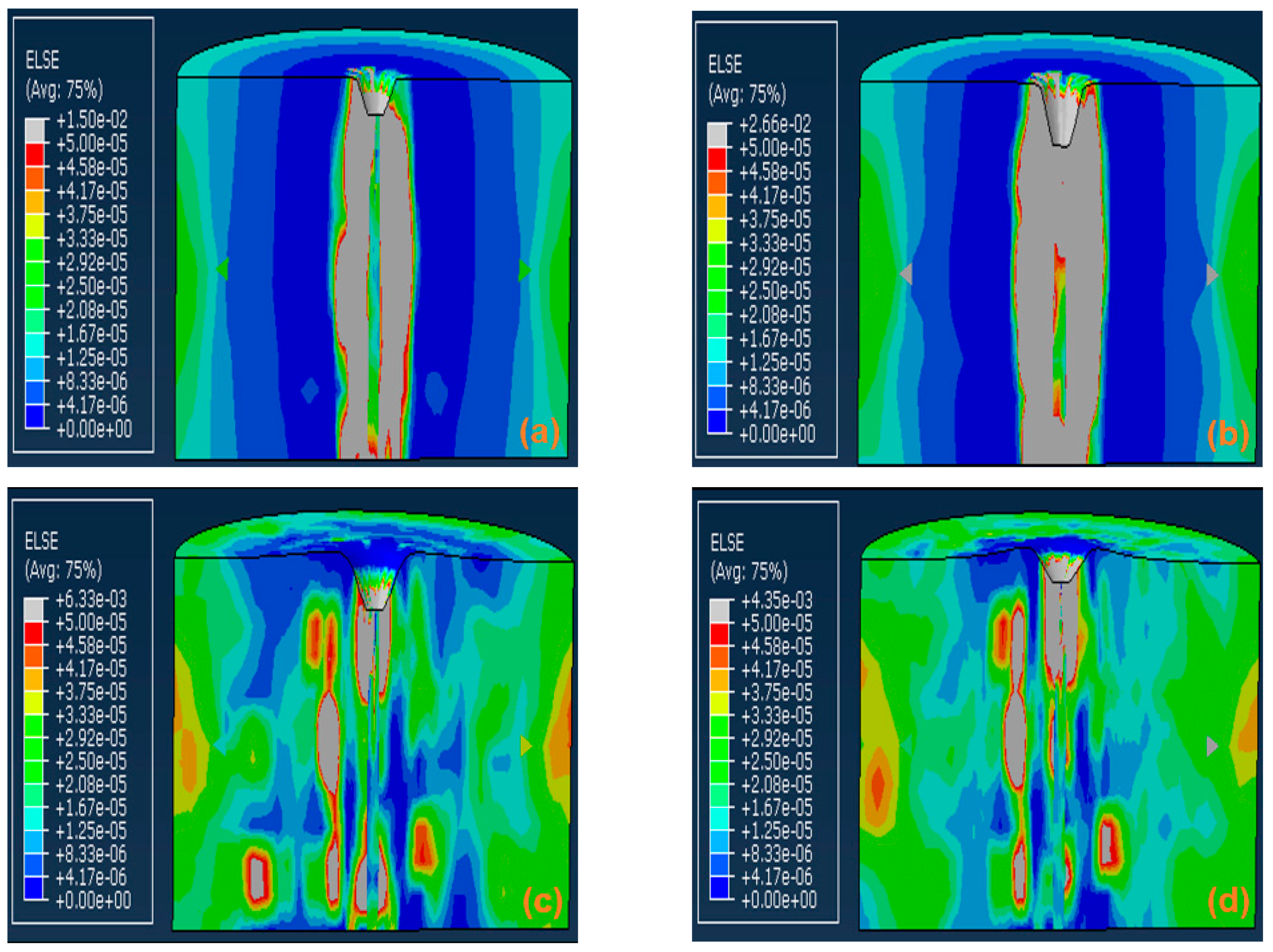The height and width of the screenshot is (952, 1273).
Task: Click the +2.66e-02 maximum value in panel (b)
Action: point(775,124)
